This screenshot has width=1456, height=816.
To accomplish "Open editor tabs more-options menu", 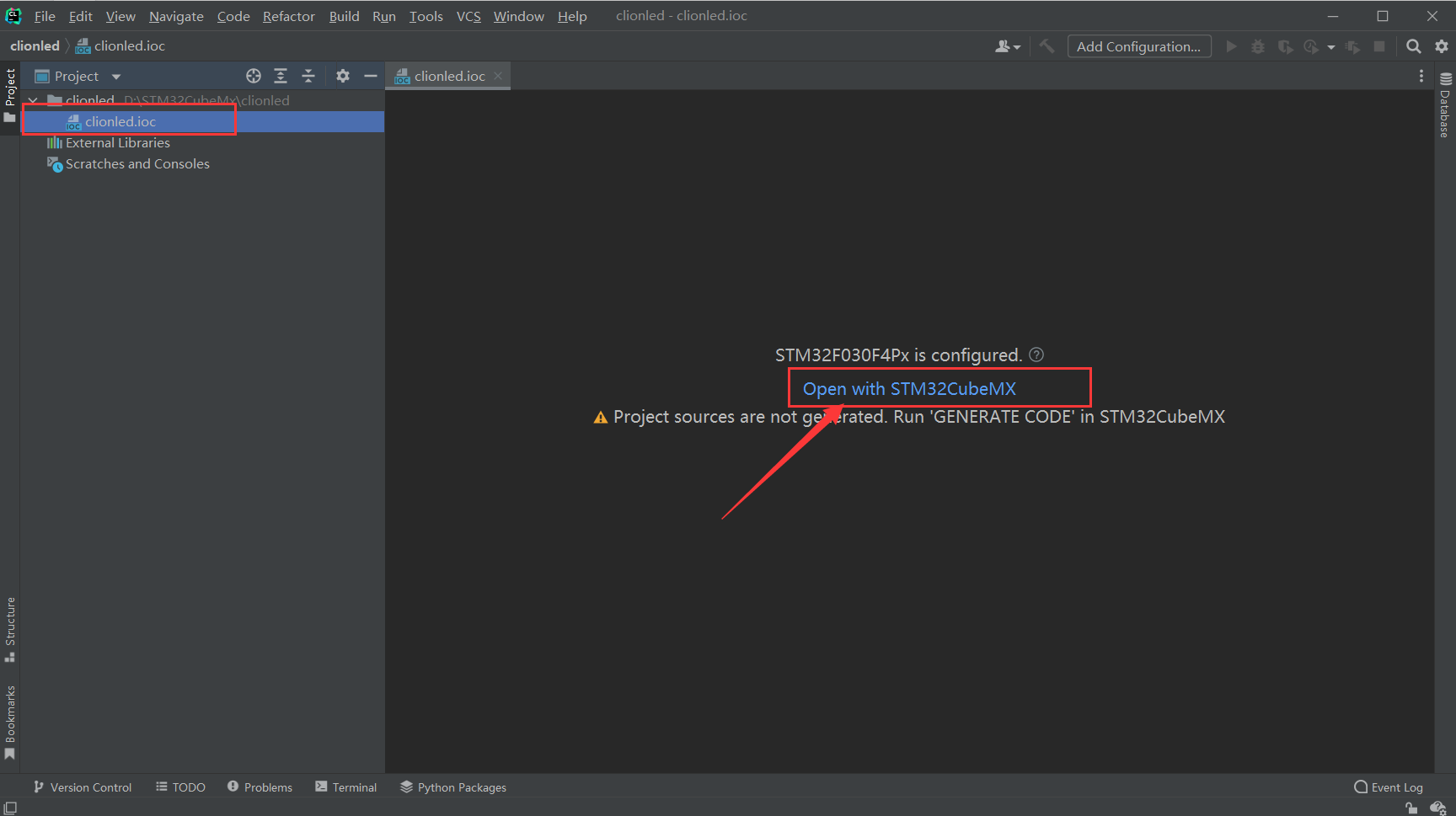I will click(1421, 76).
